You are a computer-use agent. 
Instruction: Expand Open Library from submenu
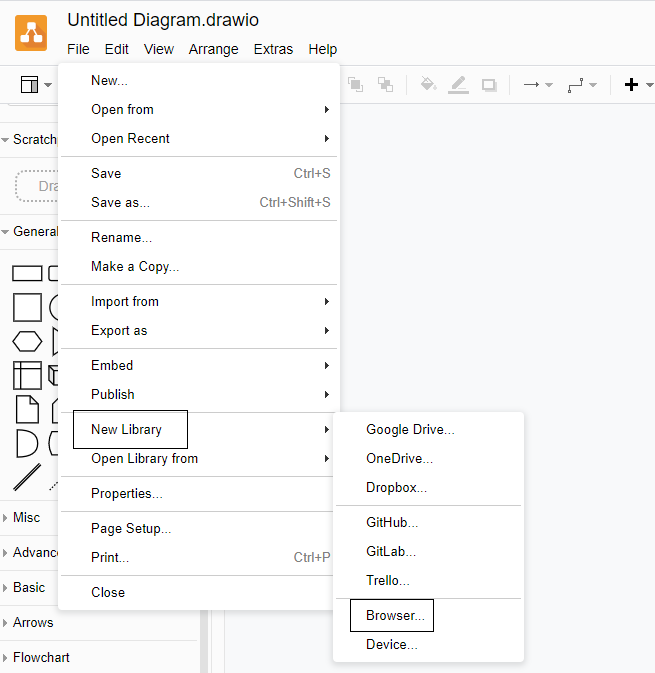pyautogui.click(x=199, y=458)
